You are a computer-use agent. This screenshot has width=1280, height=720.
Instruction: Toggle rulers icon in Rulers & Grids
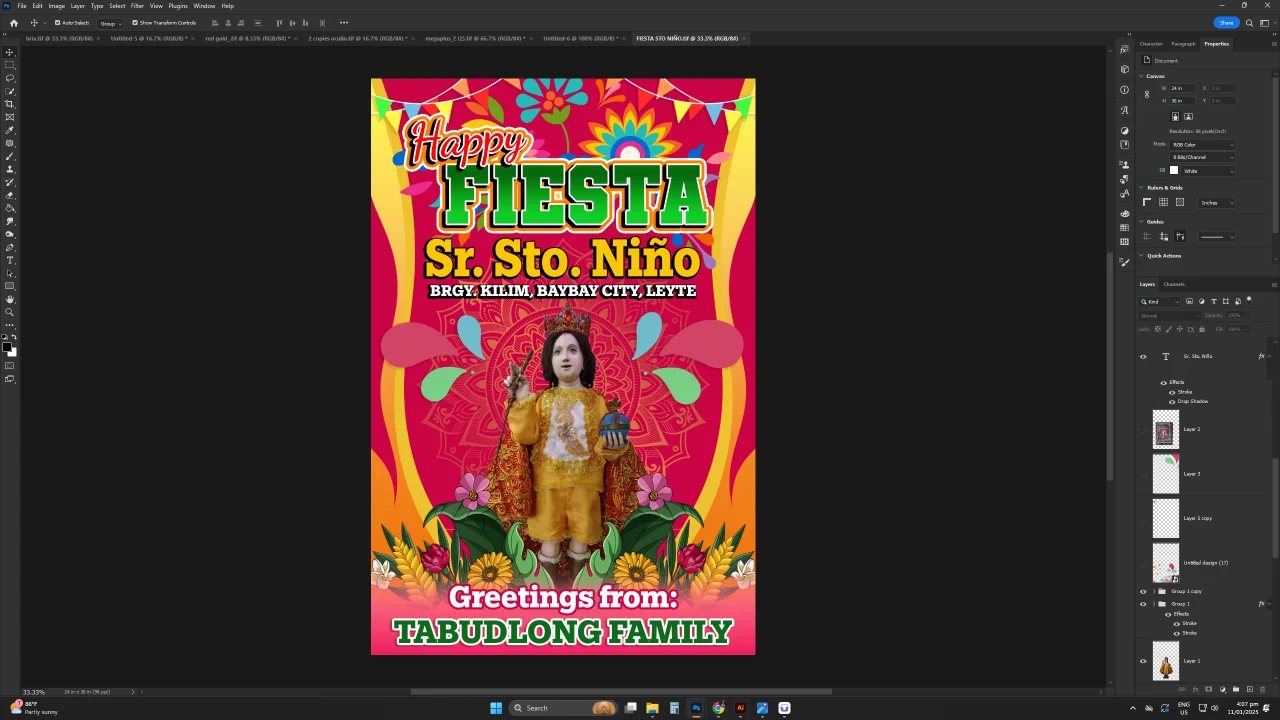point(1147,202)
